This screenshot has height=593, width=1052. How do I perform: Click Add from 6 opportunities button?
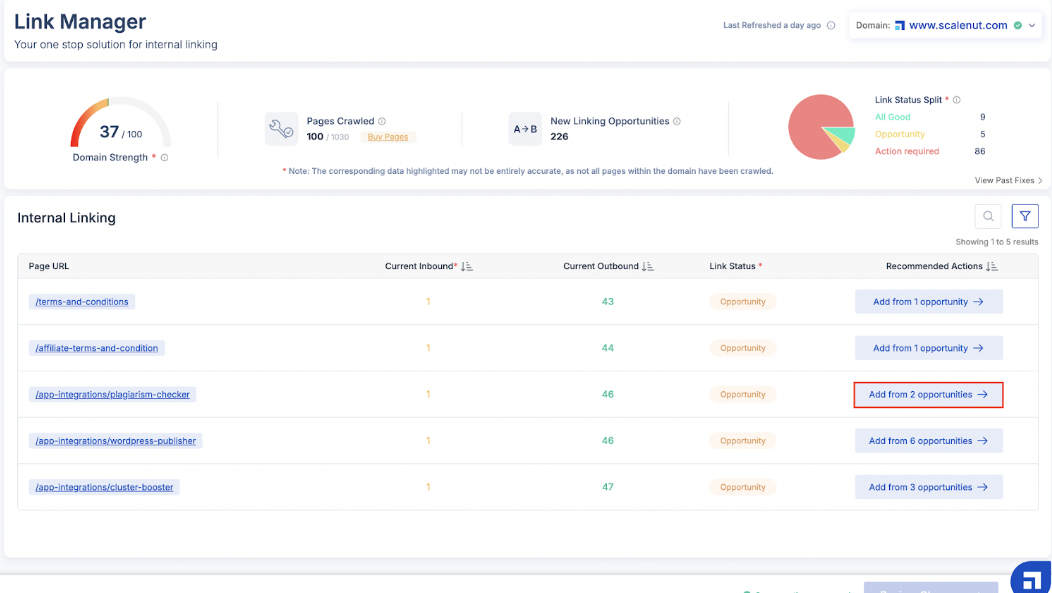(928, 441)
